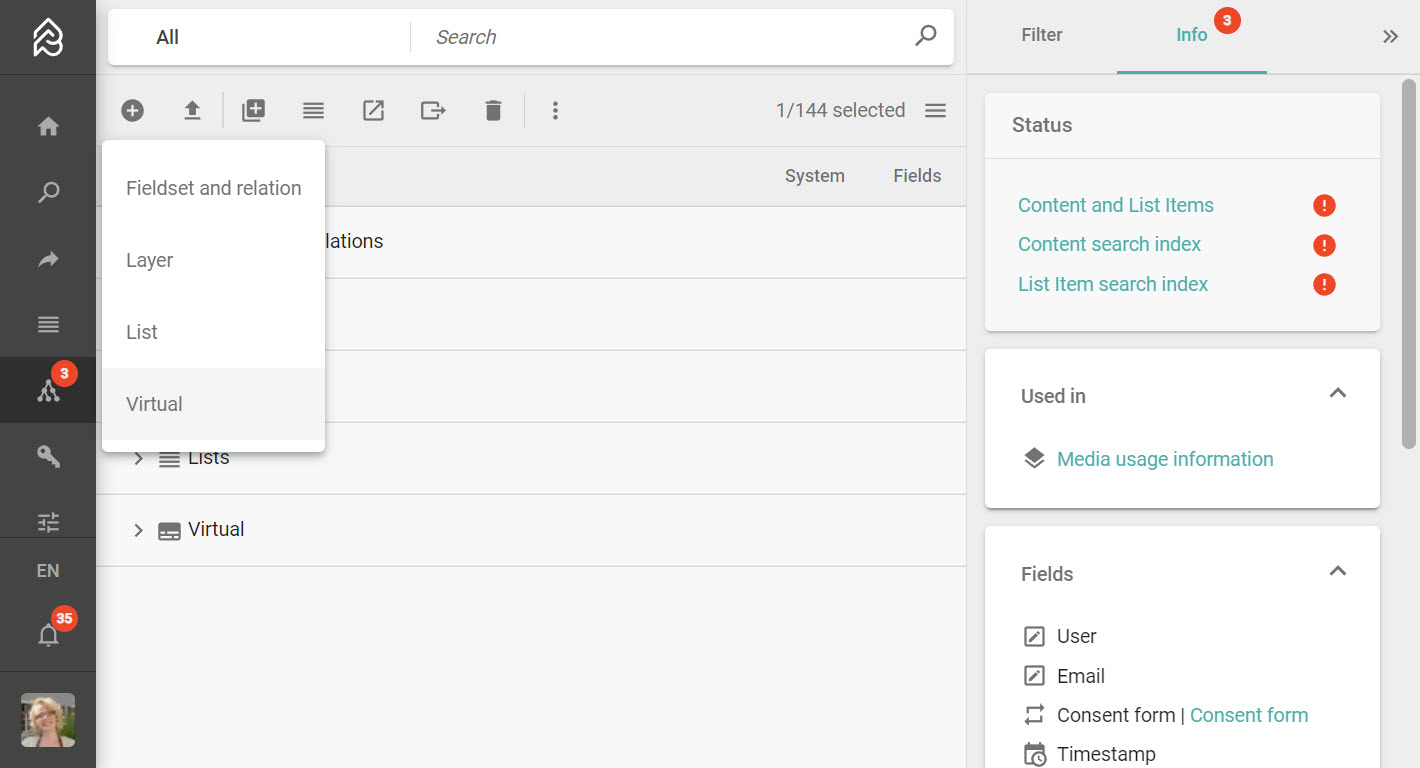Image resolution: width=1420 pixels, height=768 pixels.
Task: Select the Virtual row in tree
Action: [531, 530]
